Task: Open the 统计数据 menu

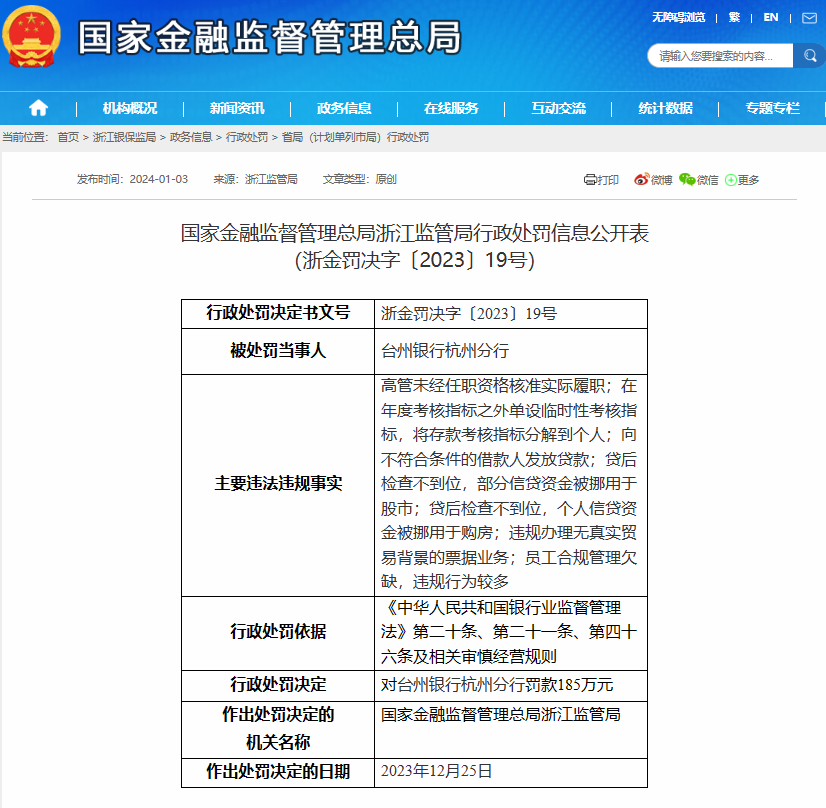Action: pyautogui.click(x=665, y=108)
